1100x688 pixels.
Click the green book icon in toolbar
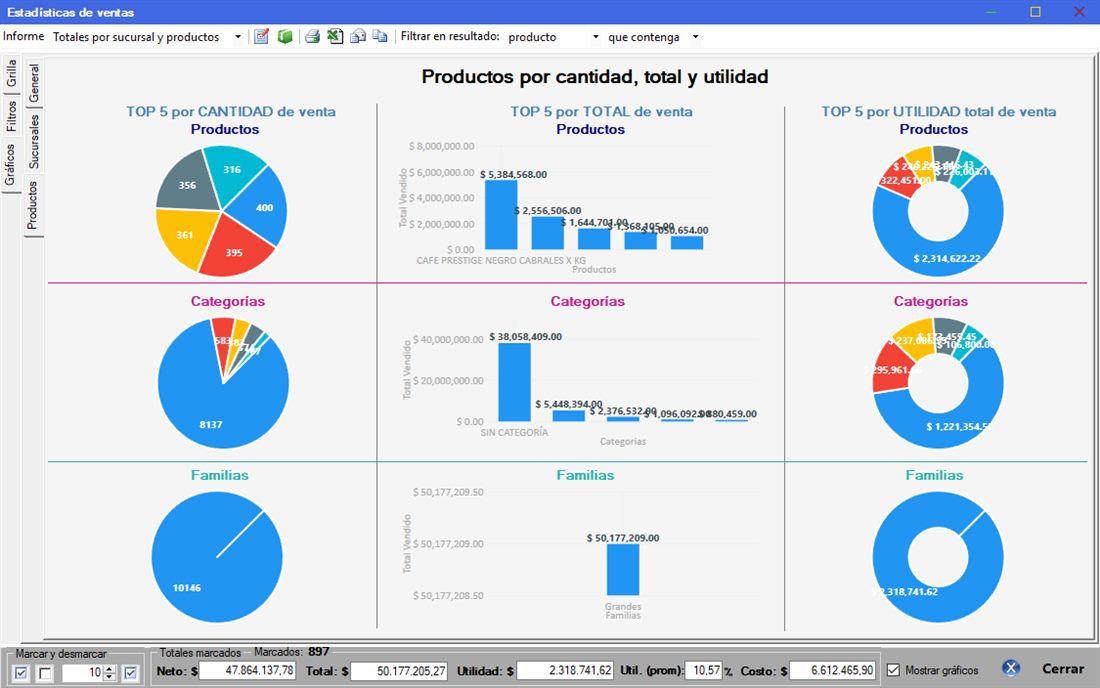click(285, 36)
